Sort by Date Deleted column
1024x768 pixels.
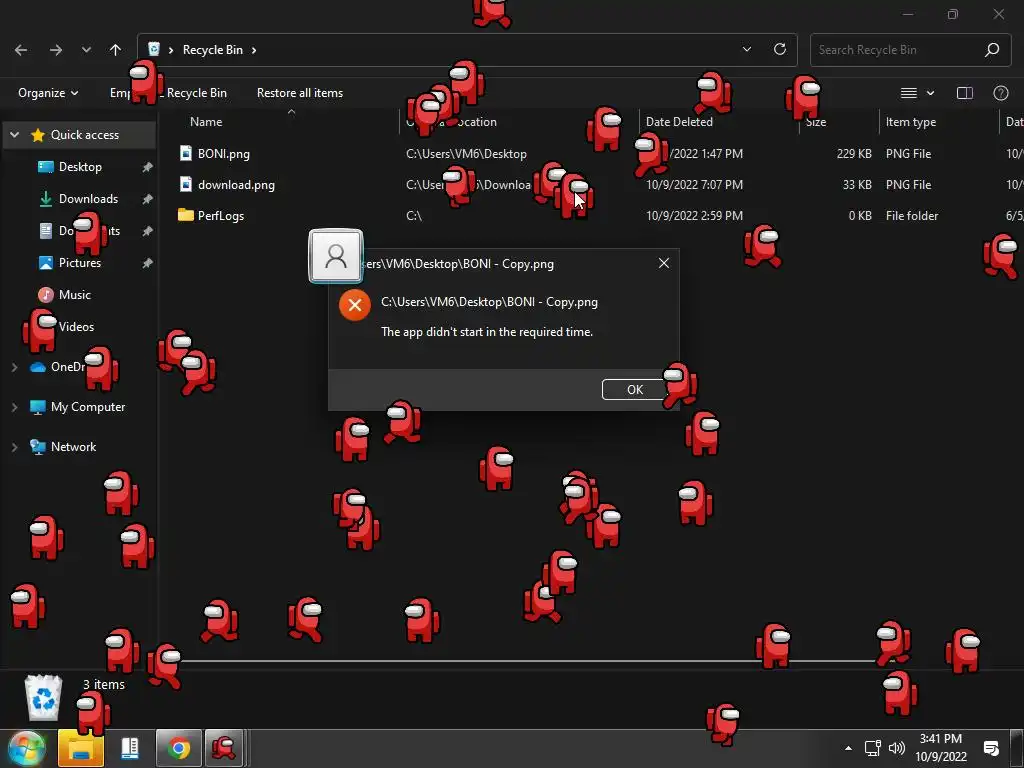coord(679,122)
